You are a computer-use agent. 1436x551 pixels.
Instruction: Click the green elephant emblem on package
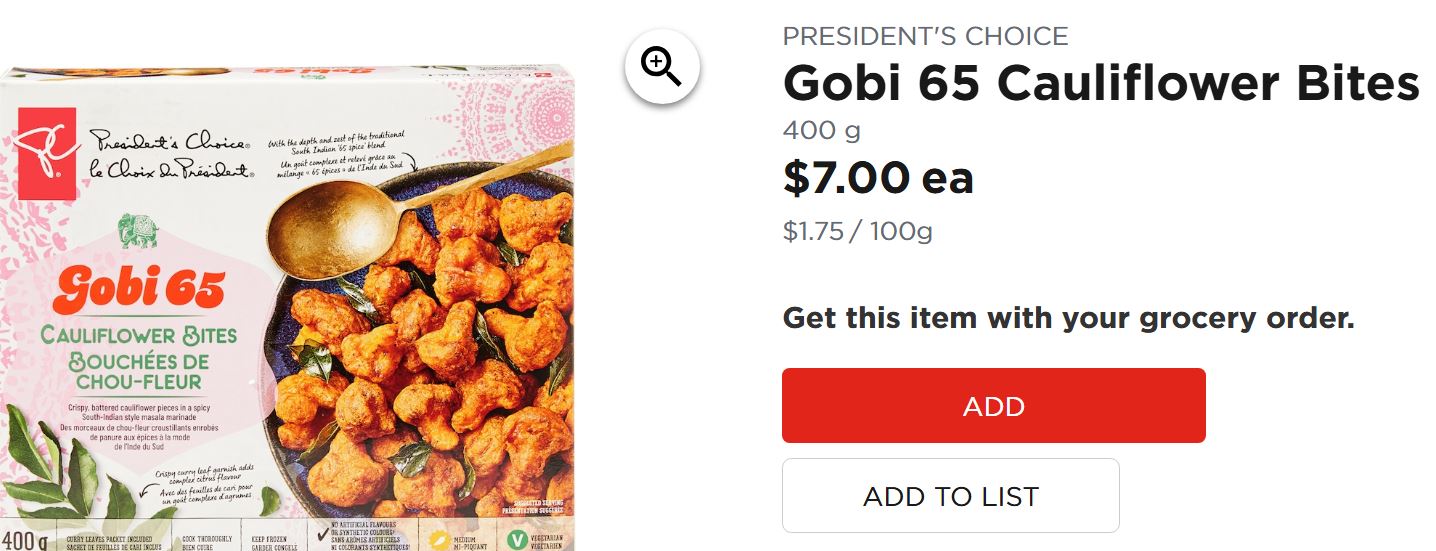tap(138, 231)
